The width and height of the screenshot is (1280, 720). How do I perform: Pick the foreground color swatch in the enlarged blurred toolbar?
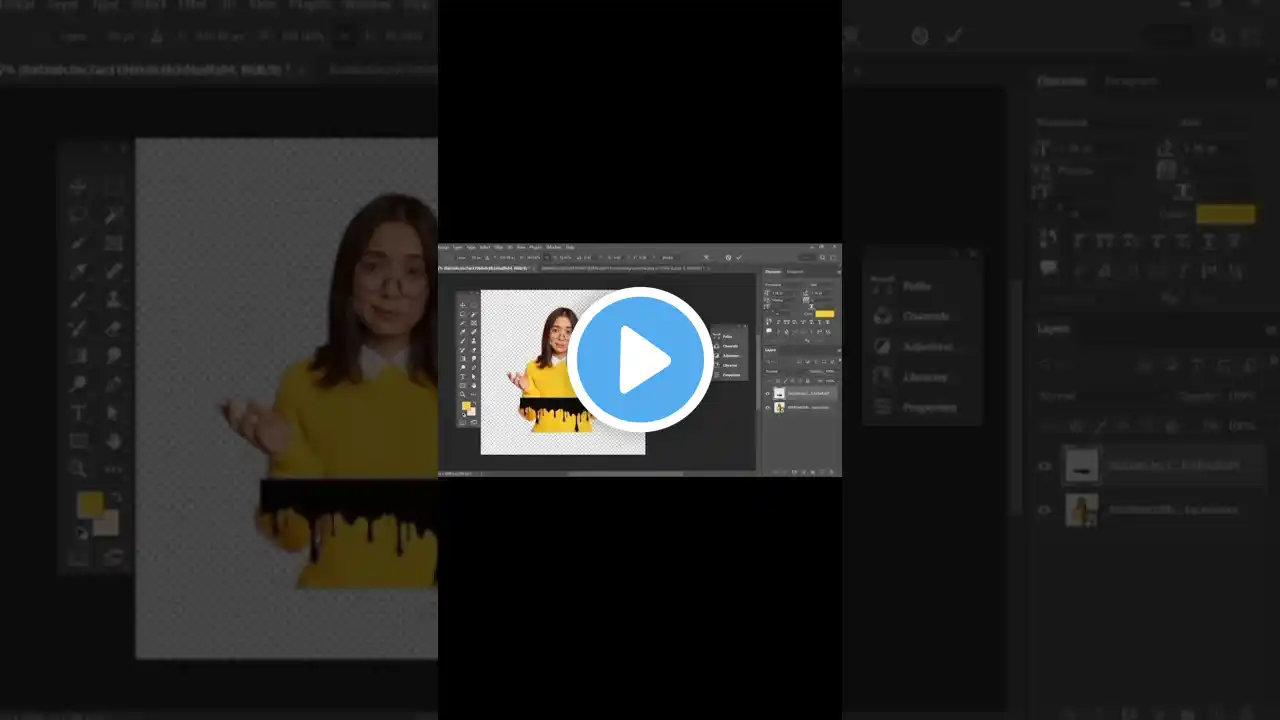click(90, 505)
